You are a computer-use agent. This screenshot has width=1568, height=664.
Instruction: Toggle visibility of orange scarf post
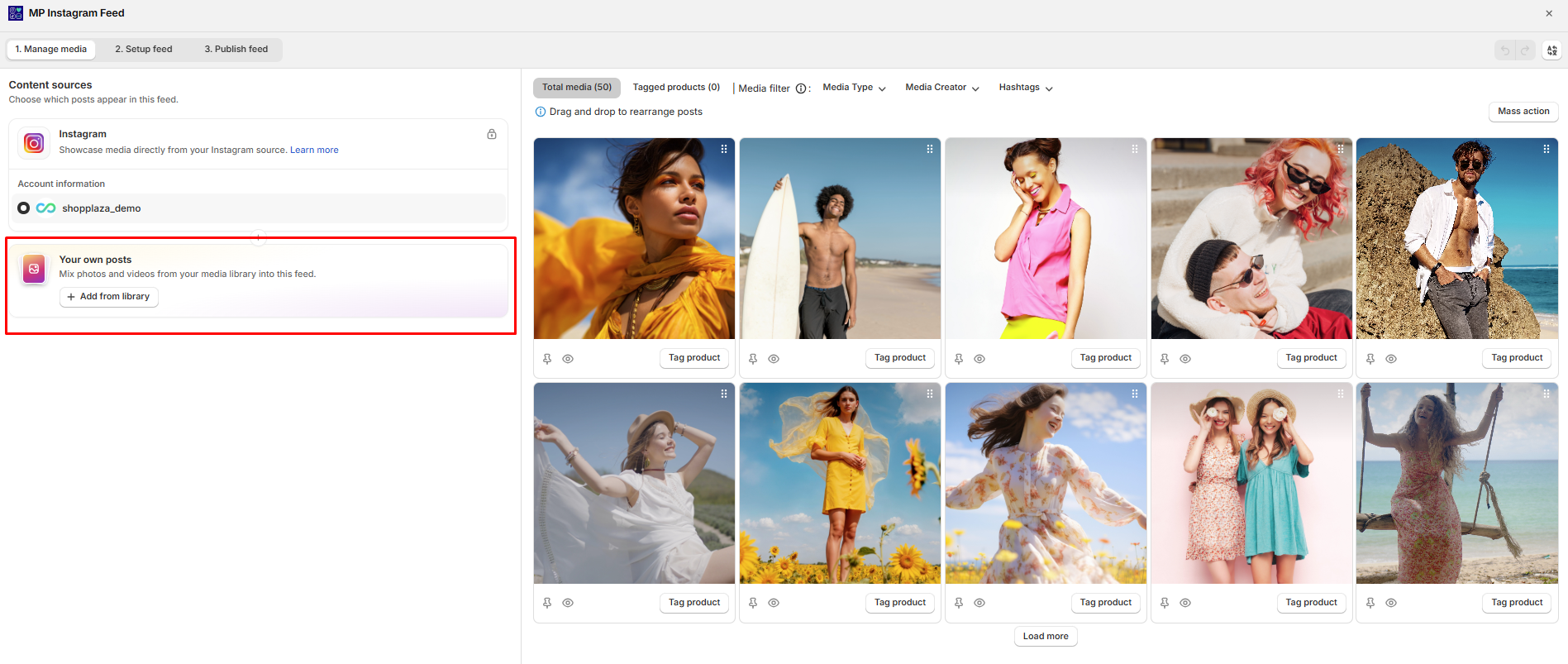[x=568, y=359]
